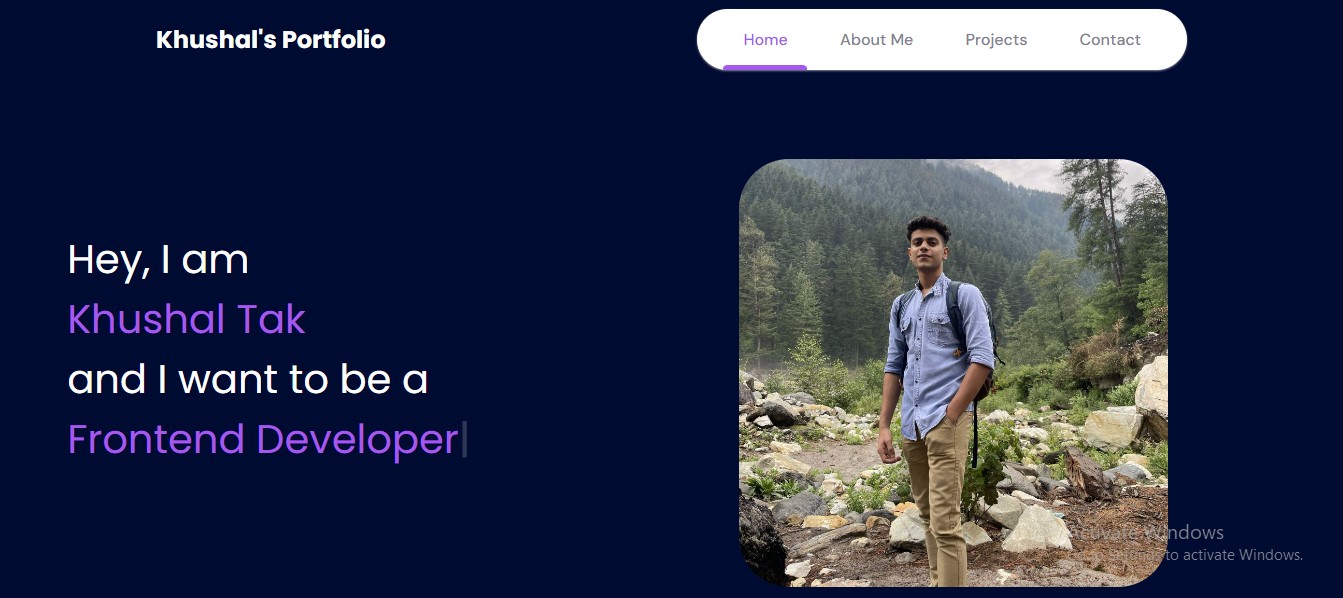The height and width of the screenshot is (598, 1343).
Task: Open the Contact navigation link
Action: tap(1110, 40)
